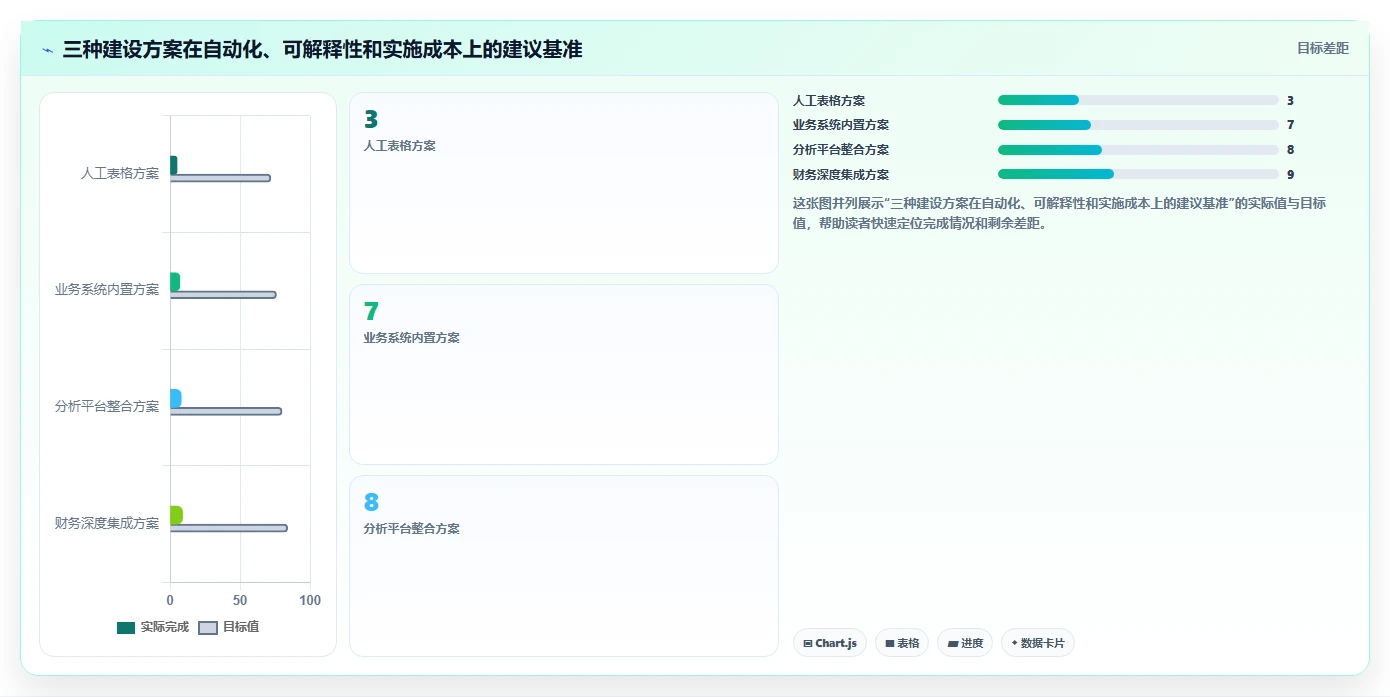Screen dimensions: 1390x697
Task: Select the 进度 tag chip
Action: click(x=965, y=643)
